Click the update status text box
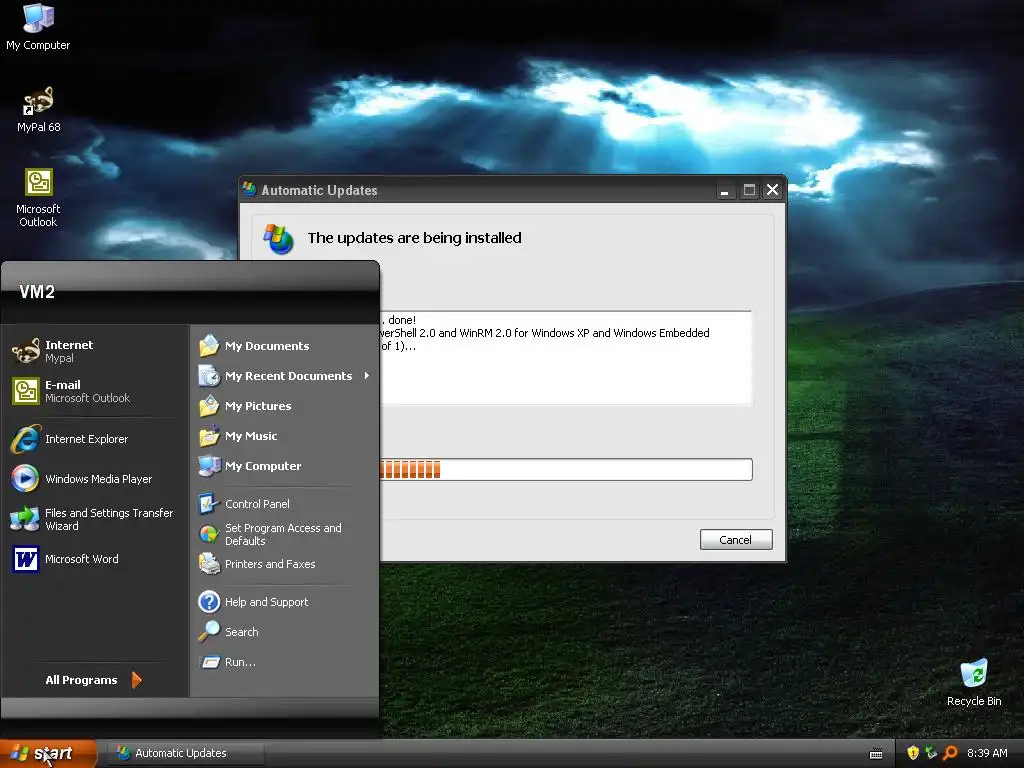 click(x=566, y=358)
